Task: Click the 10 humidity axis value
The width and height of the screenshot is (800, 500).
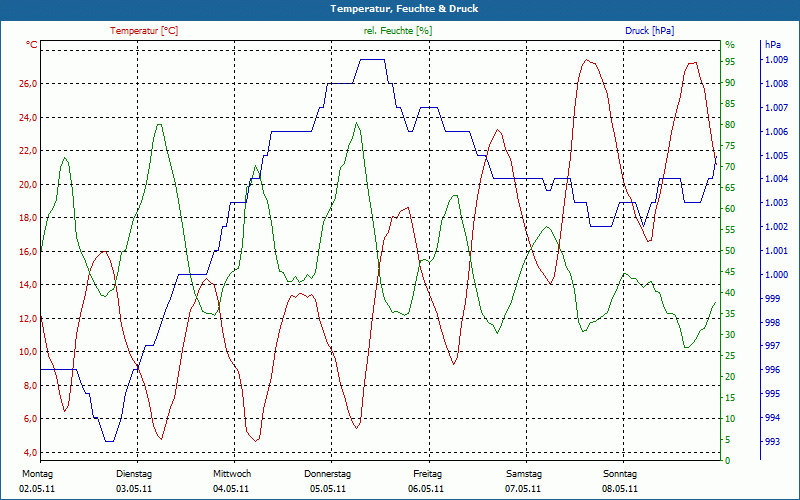Action: [730, 419]
